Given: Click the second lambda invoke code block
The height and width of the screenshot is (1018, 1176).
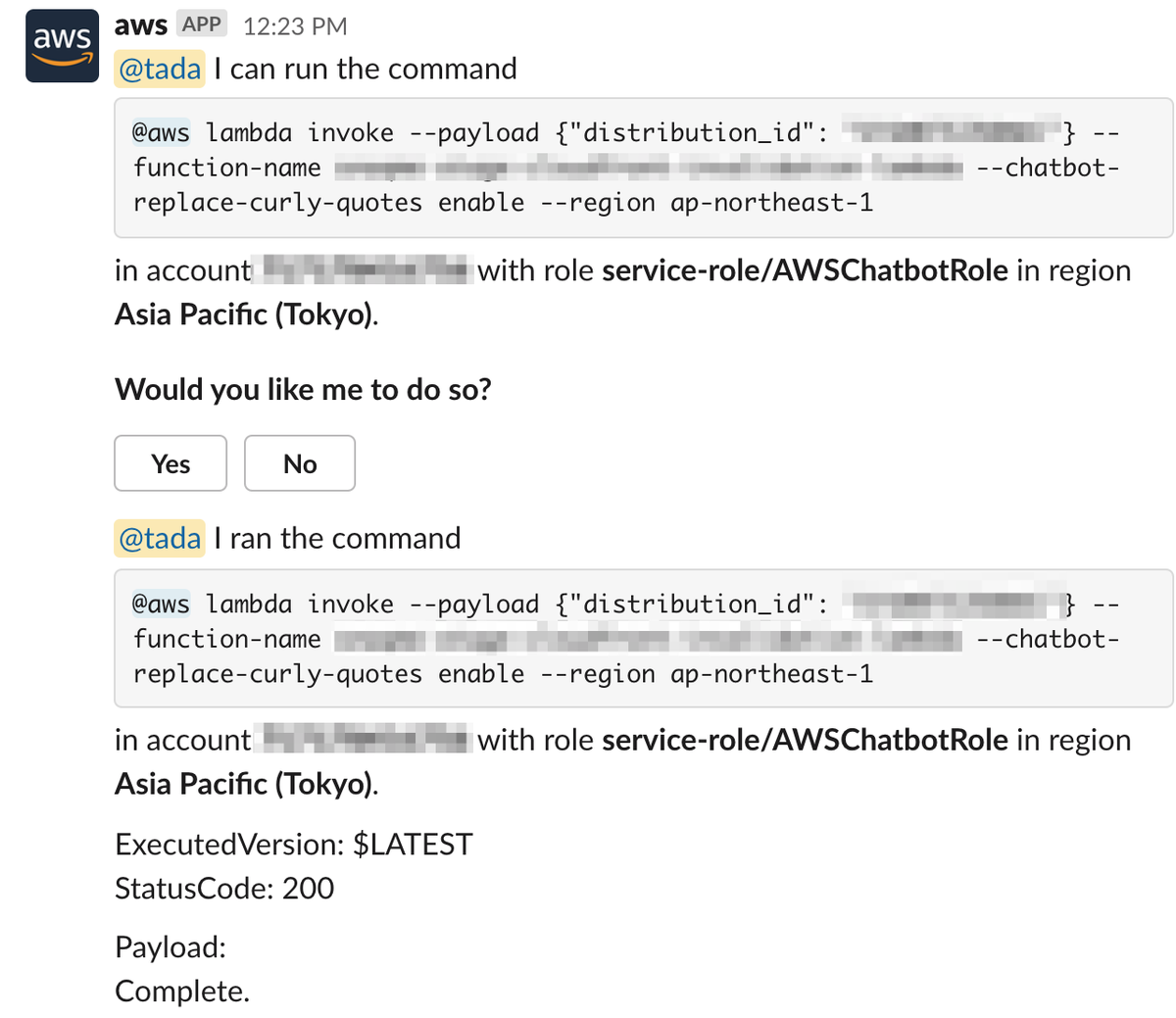Looking at the screenshot, I should click(644, 638).
